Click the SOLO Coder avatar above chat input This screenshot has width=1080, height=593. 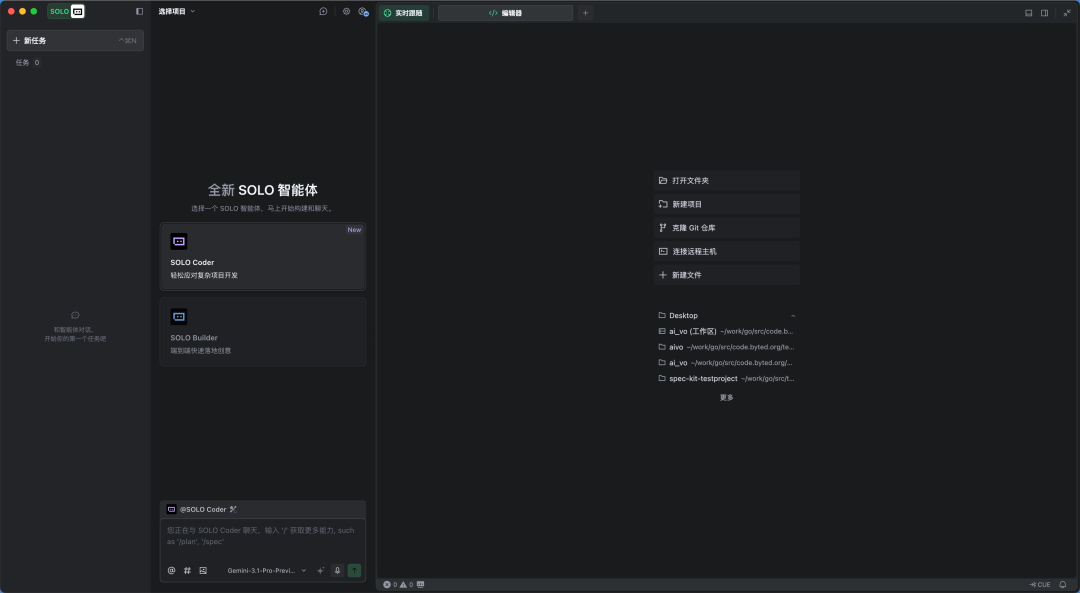pyautogui.click(x=172, y=510)
